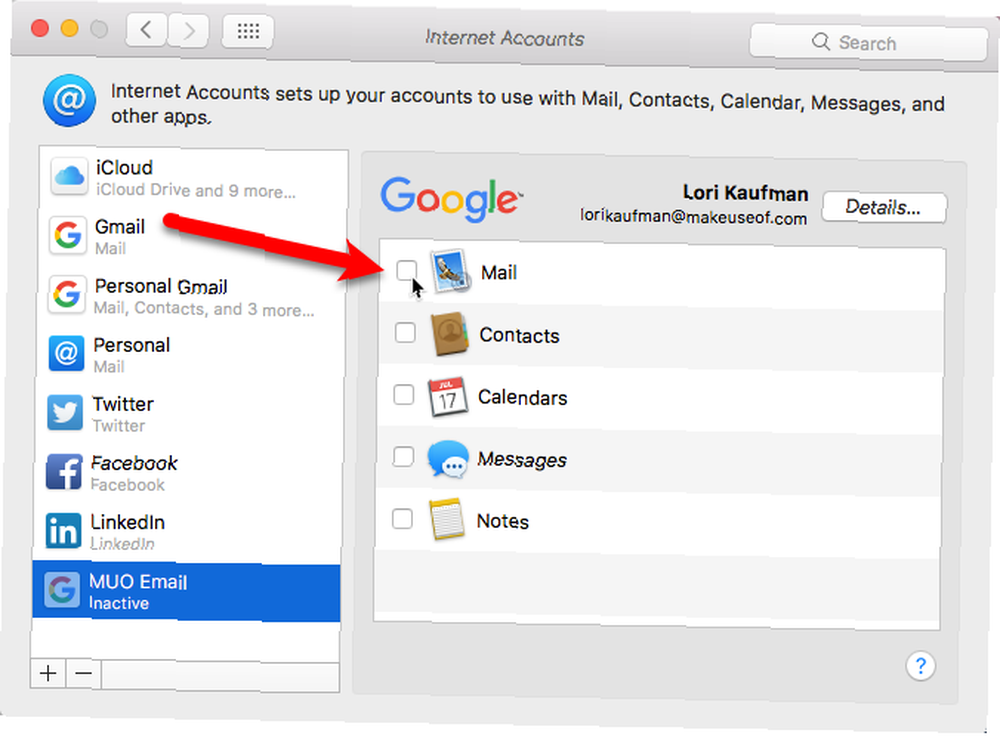Enable the Mail checkbox
Image resolution: width=1000 pixels, height=736 pixels.
(x=406, y=270)
